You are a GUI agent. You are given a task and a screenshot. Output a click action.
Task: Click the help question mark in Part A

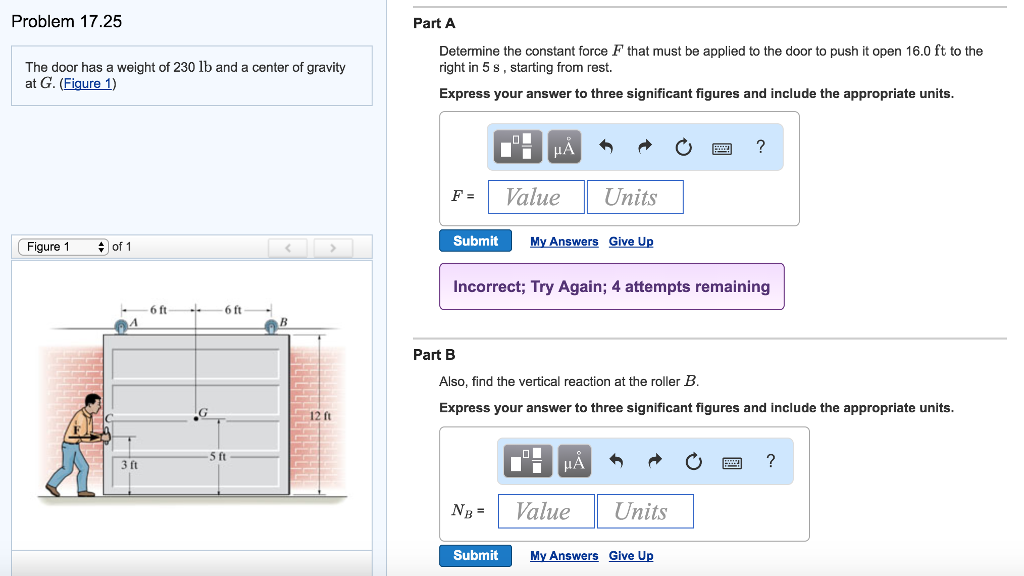760,147
